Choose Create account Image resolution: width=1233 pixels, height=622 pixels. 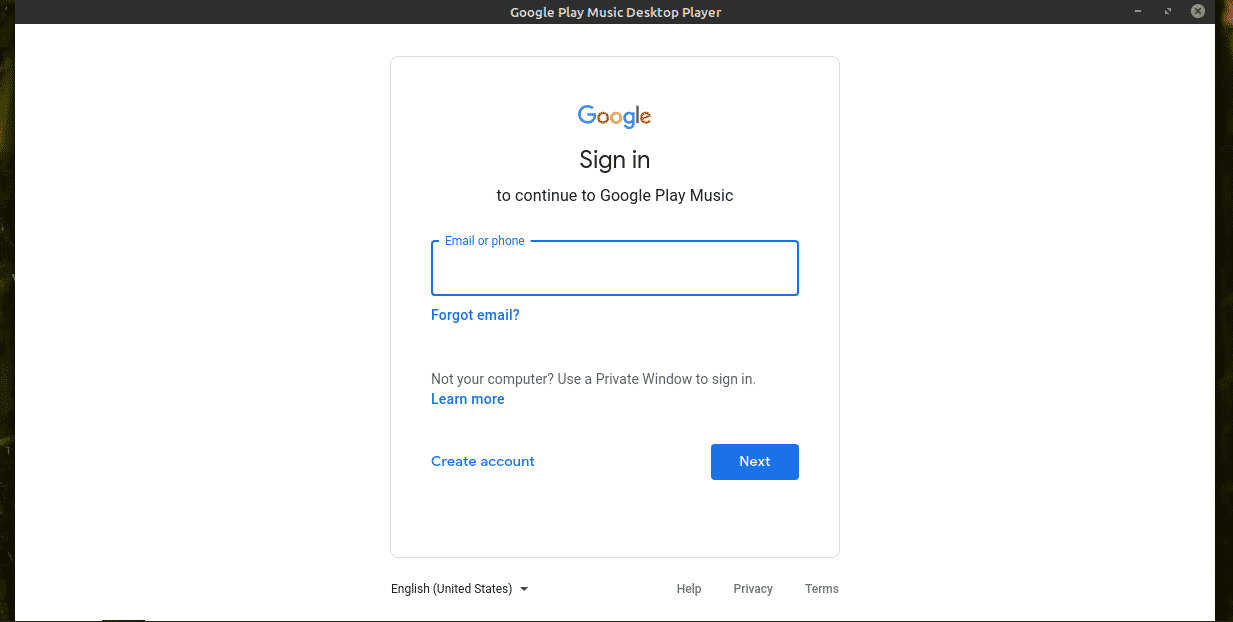[x=483, y=461]
